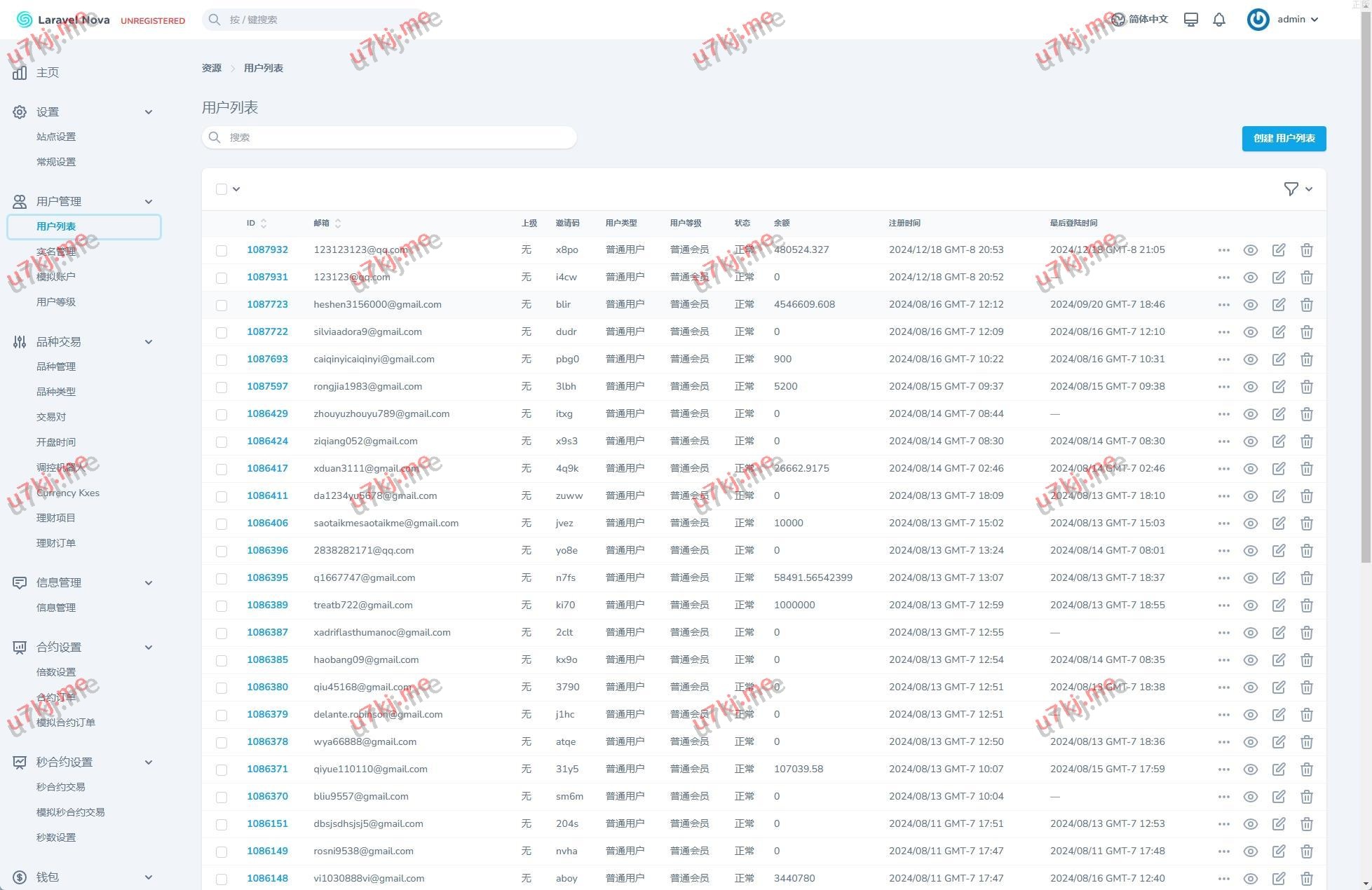Click the 创建 用户列表 button
The width and height of the screenshot is (1372, 890).
[x=1284, y=138]
